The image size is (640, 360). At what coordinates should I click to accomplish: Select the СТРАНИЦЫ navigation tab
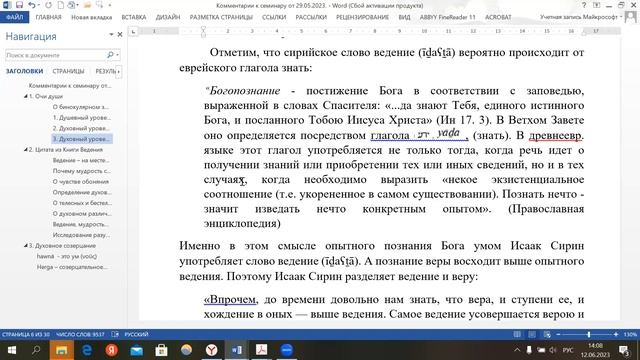68,71
